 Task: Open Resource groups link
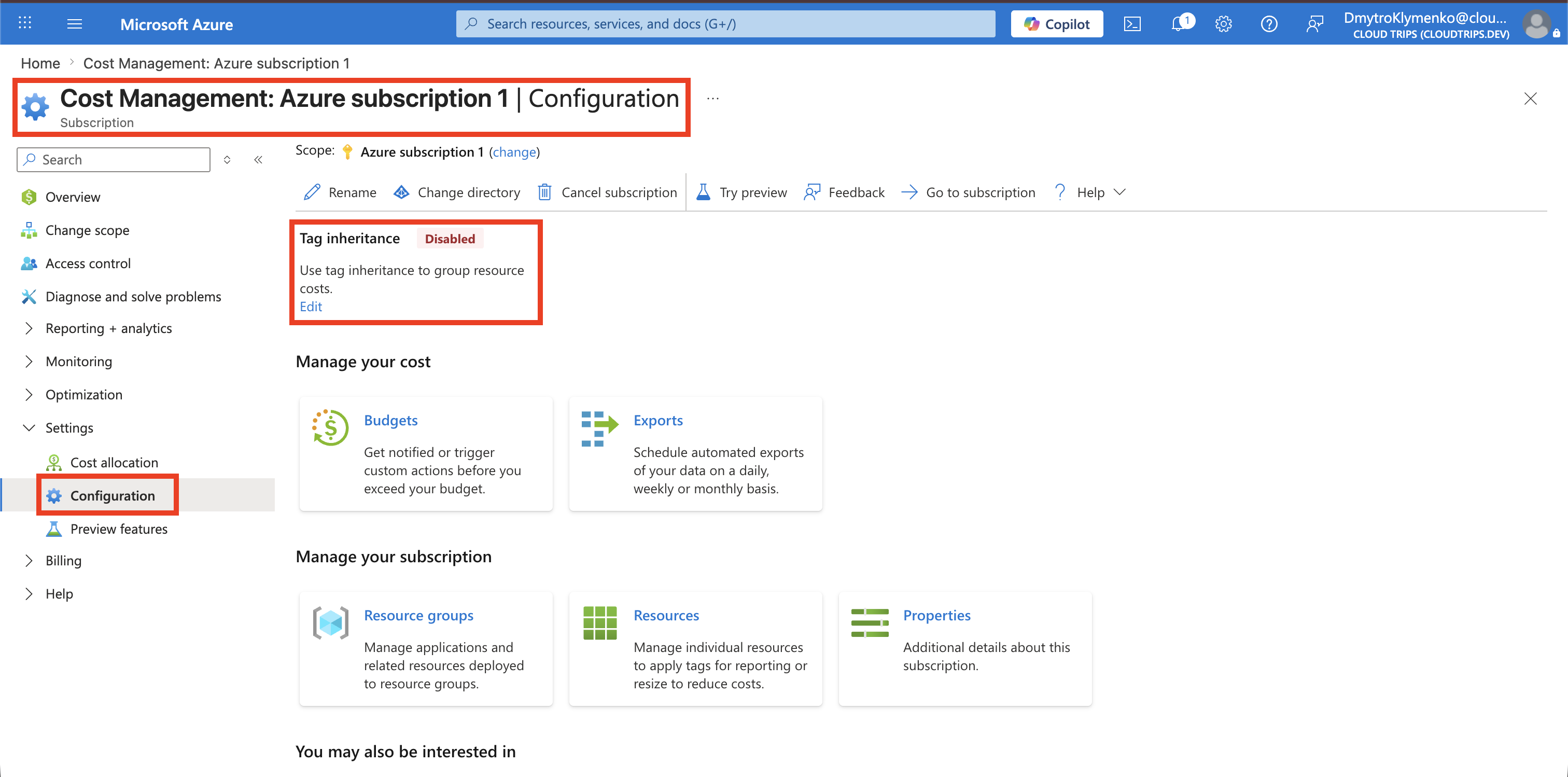pos(419,615)
